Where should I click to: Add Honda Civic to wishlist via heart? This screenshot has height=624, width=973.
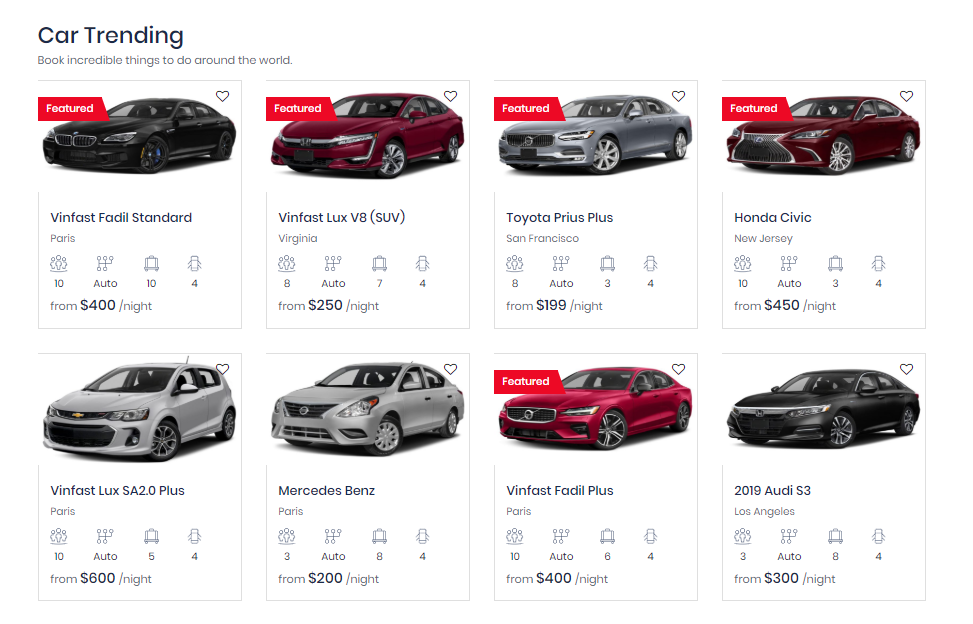(906, 97)
